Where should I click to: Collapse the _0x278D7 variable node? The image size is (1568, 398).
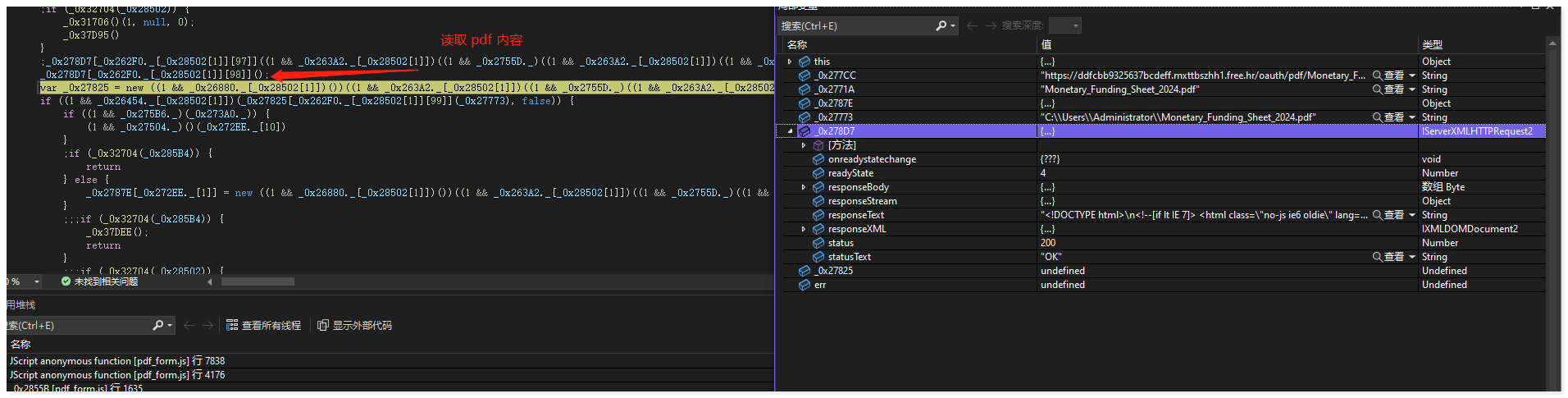pos(790,131)
